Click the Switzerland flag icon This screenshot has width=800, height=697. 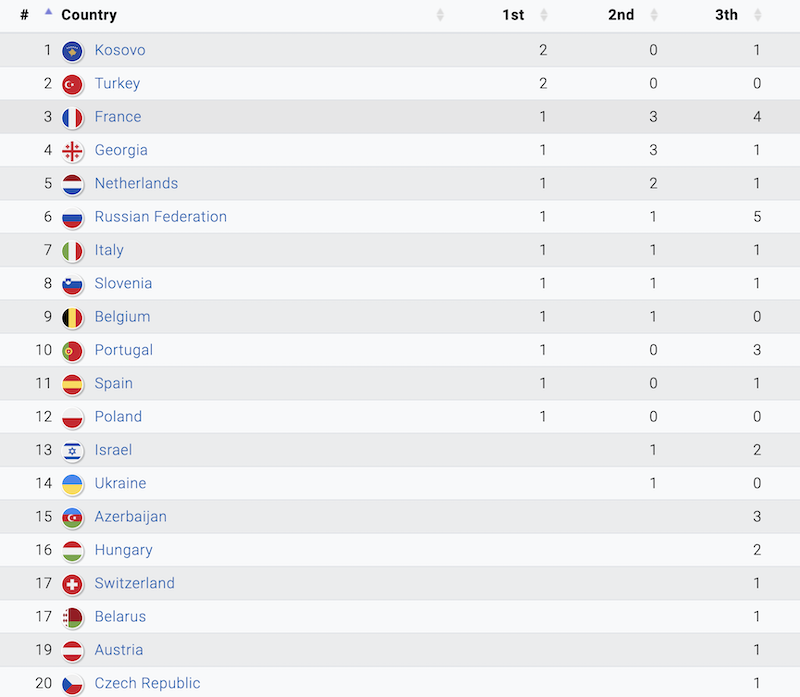click(72, 583)
